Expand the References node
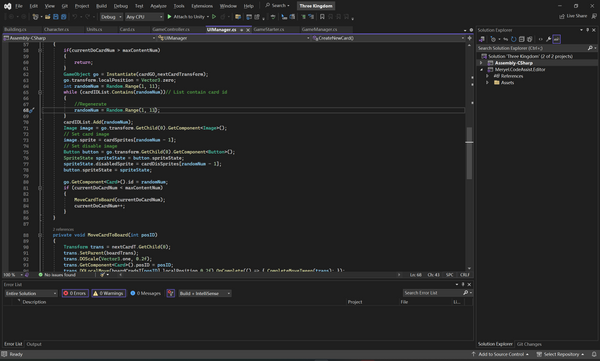Image resolution: width=600 pixels, height=361 pixels. pos(488,76)
